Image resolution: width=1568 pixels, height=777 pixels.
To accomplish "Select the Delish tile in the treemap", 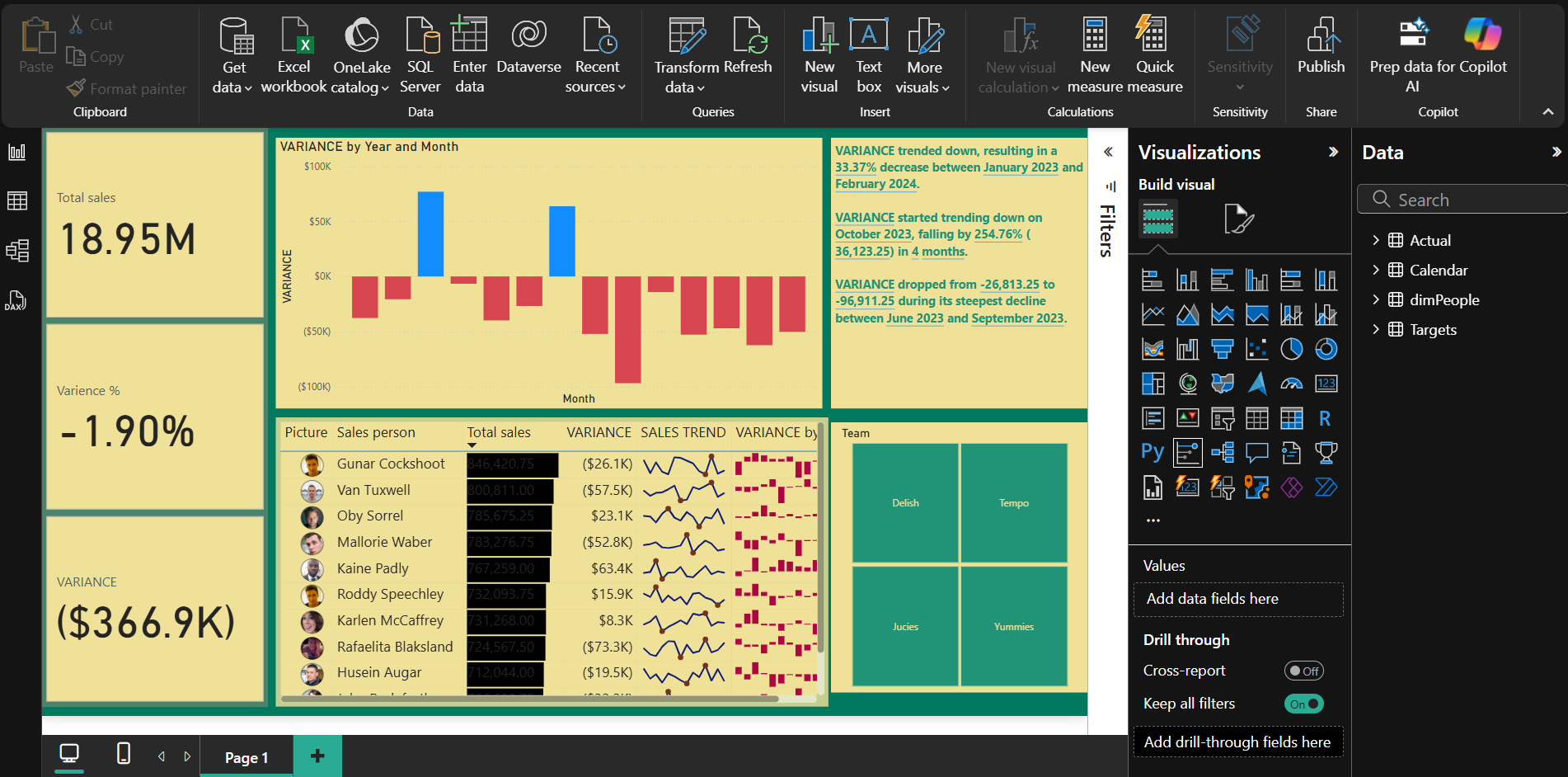I will [905, 502].
